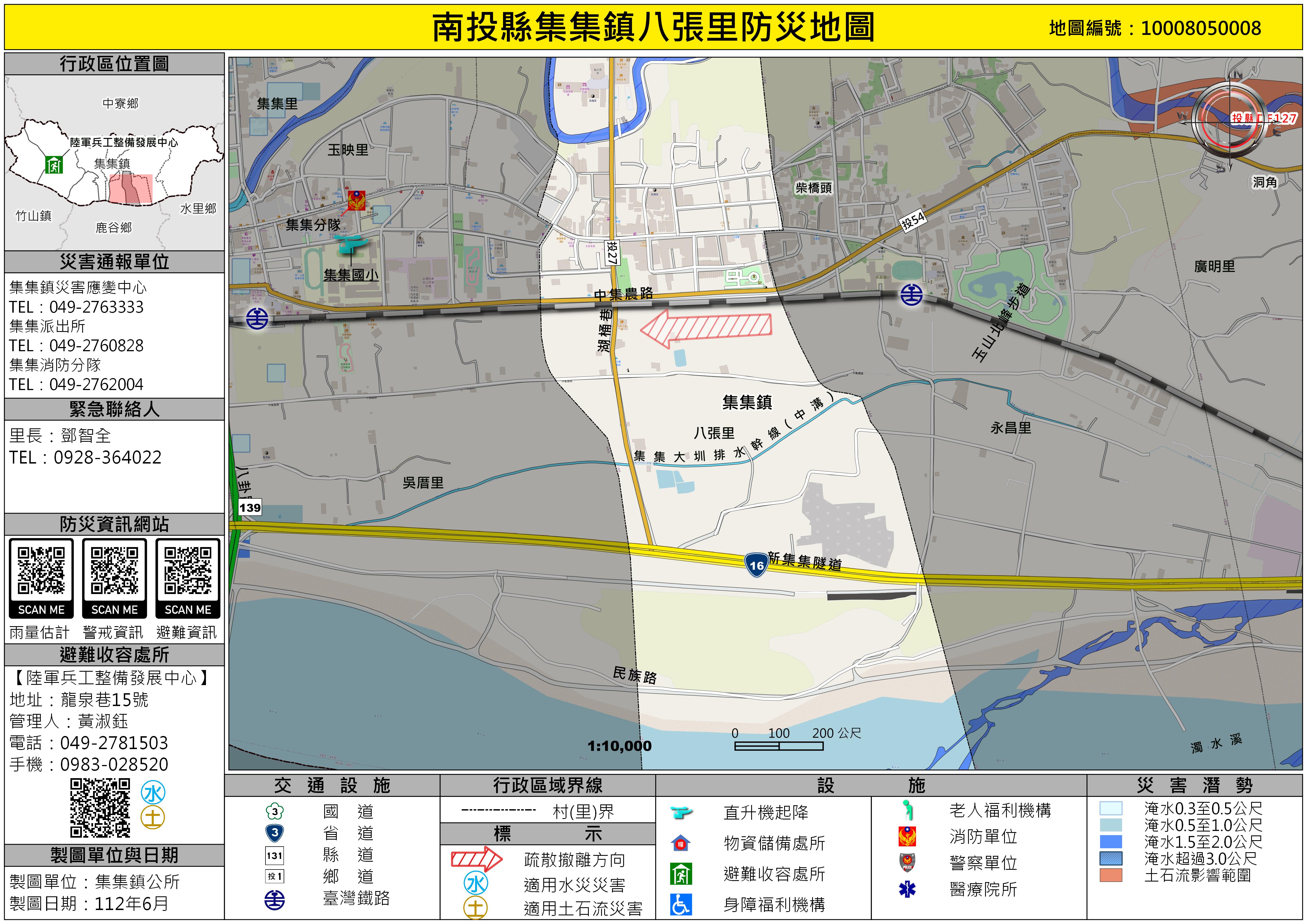1307x924 pixels.
Task: Click the disability welfare institution legend icon
Action: pos(681,905)
